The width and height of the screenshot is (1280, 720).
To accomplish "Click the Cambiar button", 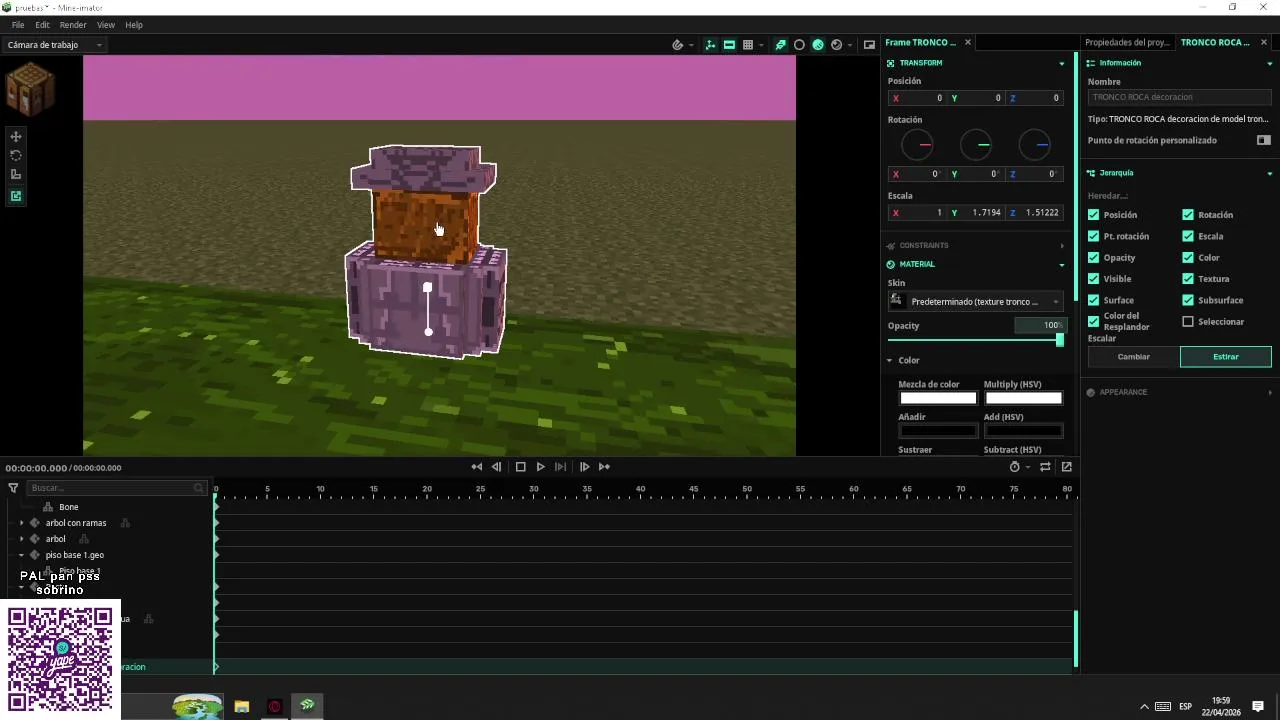I will (x=1133, y=357).
